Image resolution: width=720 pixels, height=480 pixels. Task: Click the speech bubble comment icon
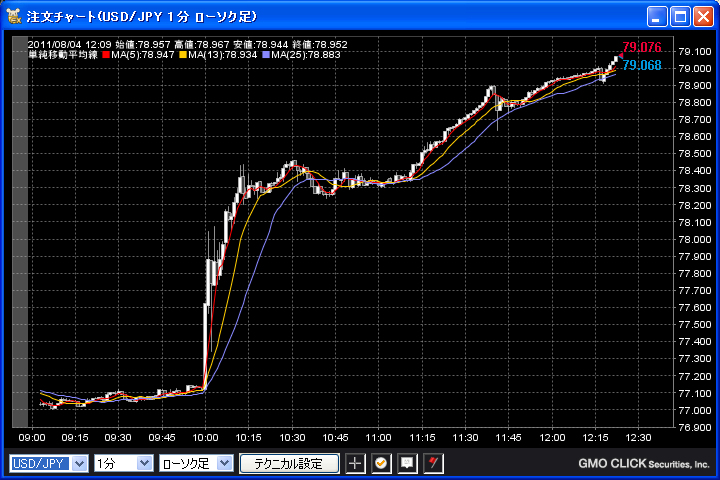click(407, 463)
